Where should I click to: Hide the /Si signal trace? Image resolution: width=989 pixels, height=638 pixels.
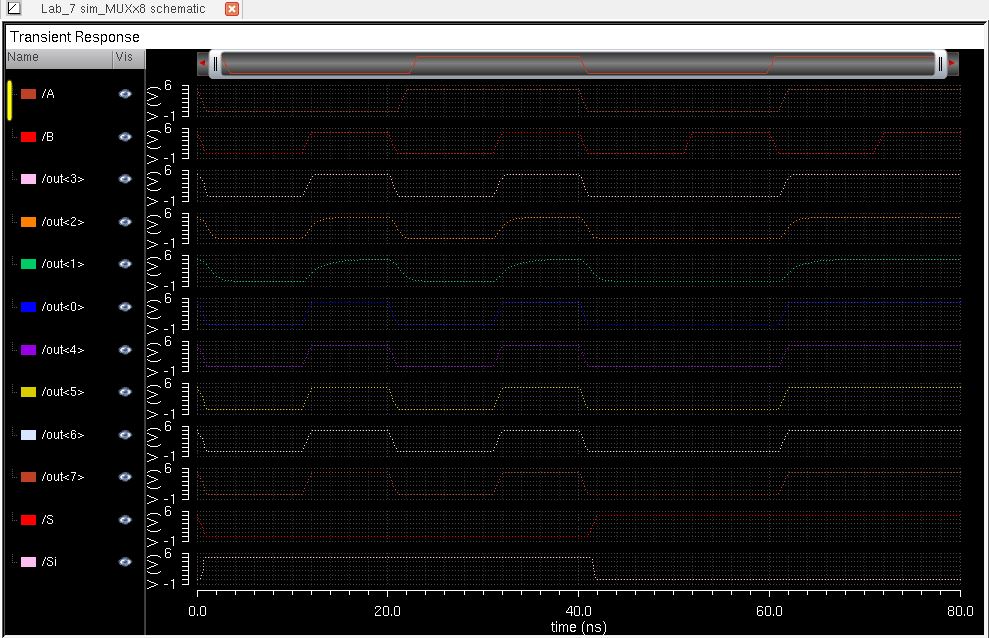(125, 562)
